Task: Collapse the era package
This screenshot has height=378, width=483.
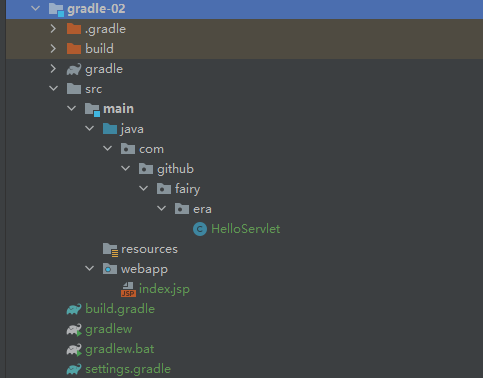Action: click(161, 209)
